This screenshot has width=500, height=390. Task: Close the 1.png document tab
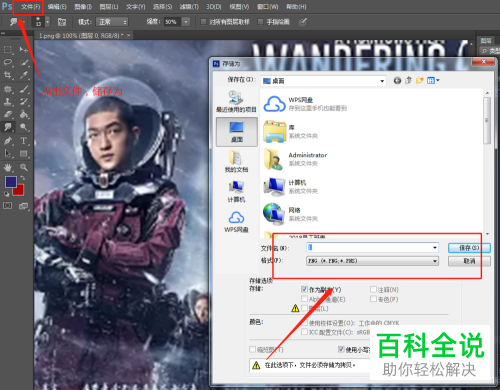pyautogui.click(x=129, y=35)
